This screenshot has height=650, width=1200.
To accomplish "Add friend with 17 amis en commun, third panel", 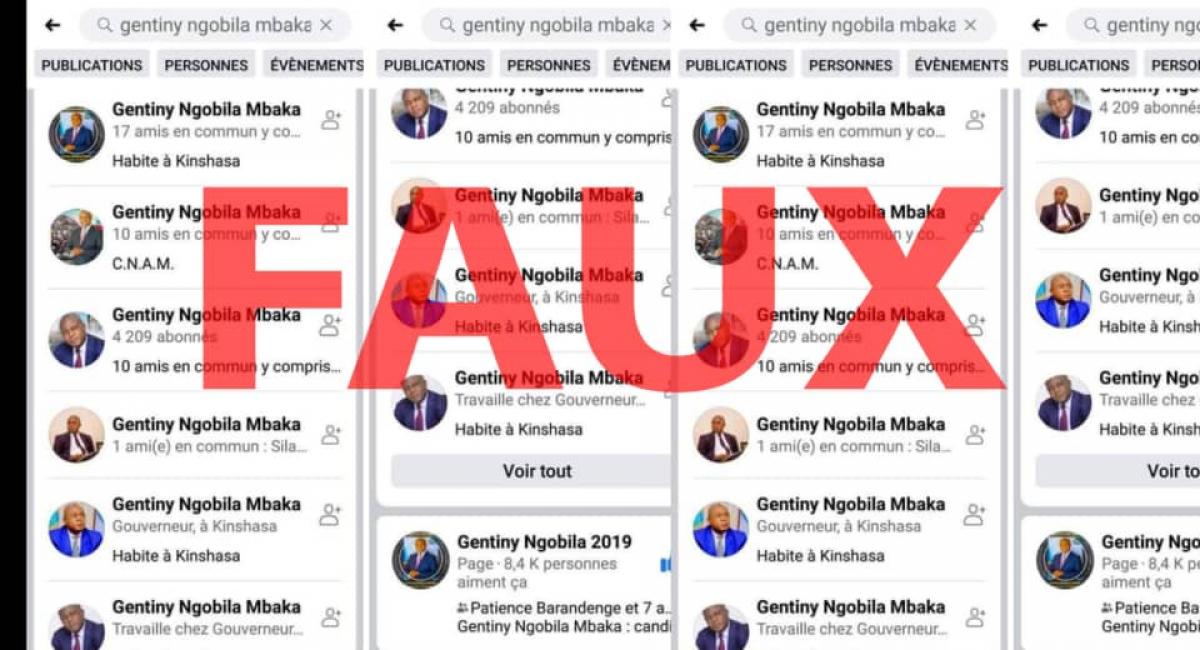I will (x=975, y=121).
